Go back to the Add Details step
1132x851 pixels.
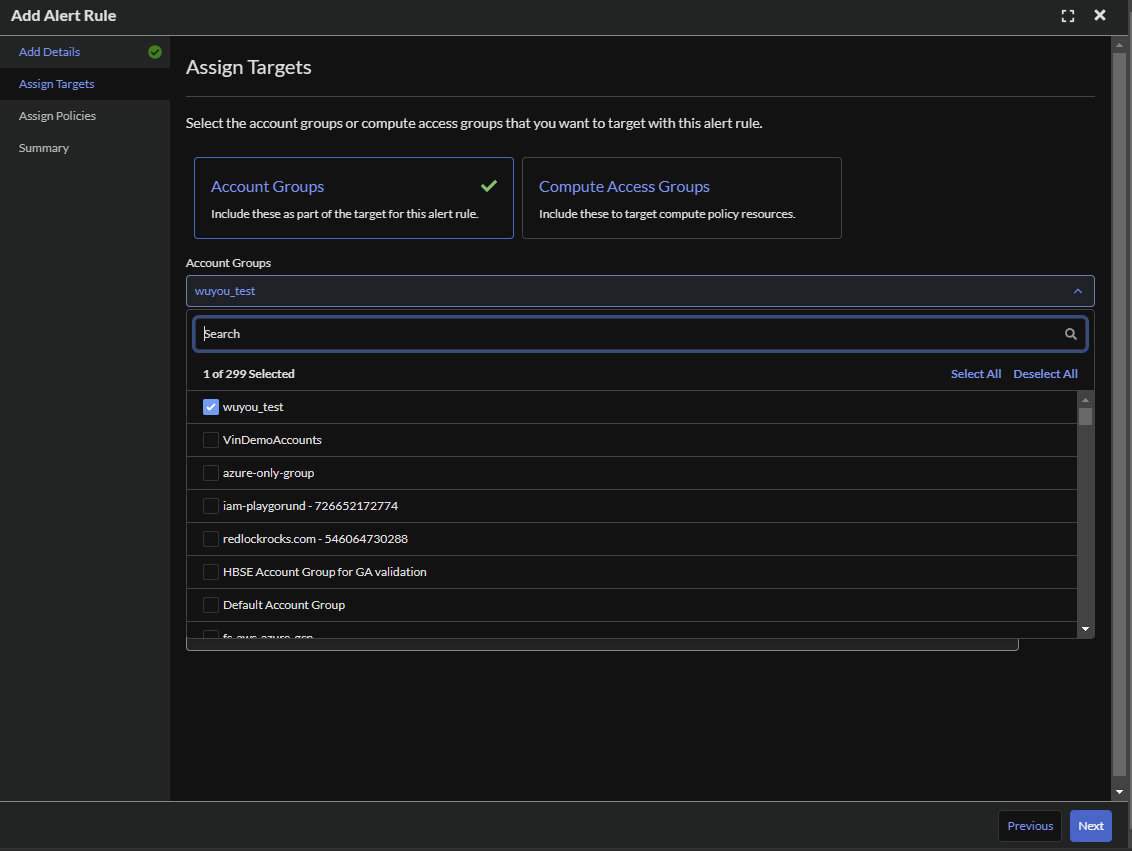49,51
